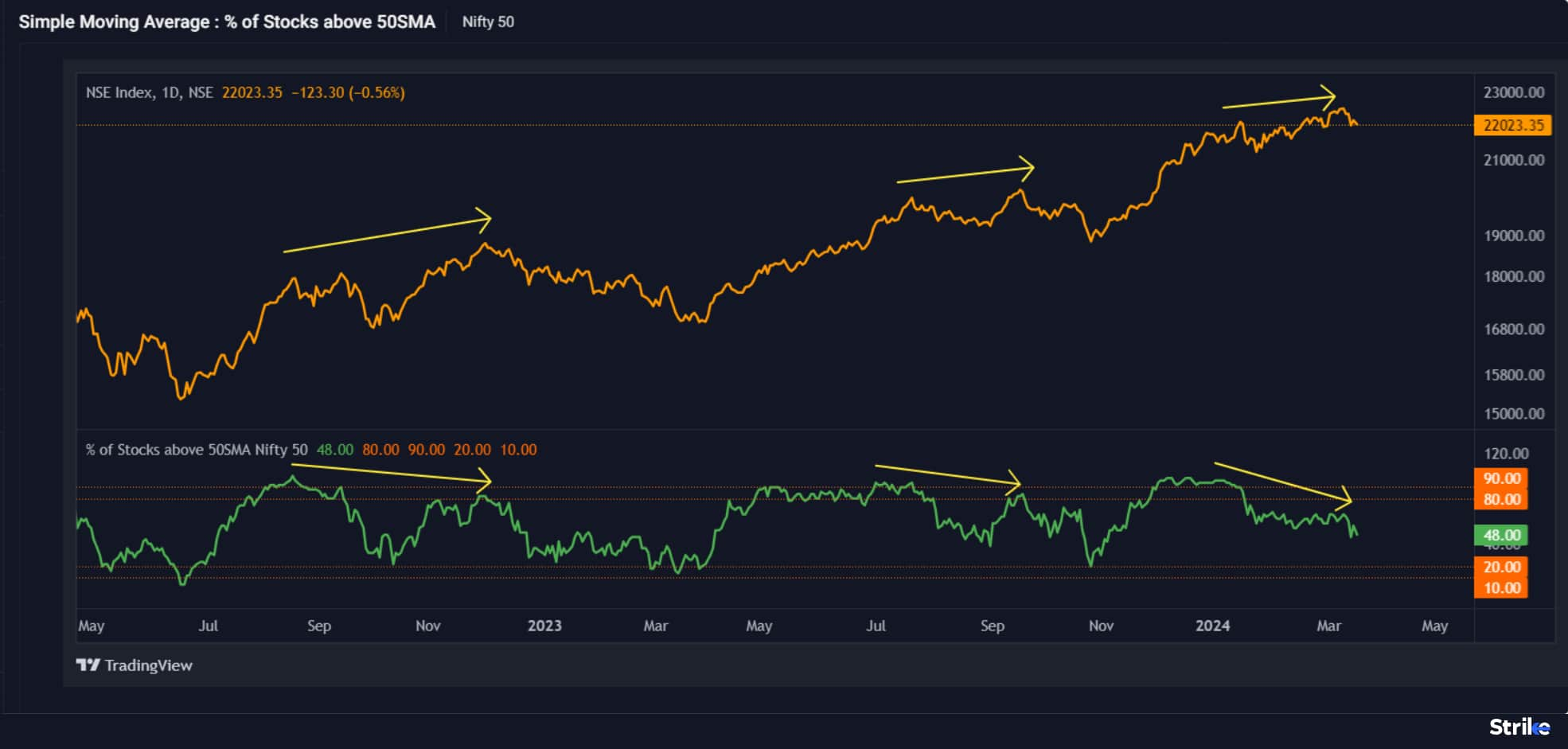Click the first Mar time axis label

[656, 626]
